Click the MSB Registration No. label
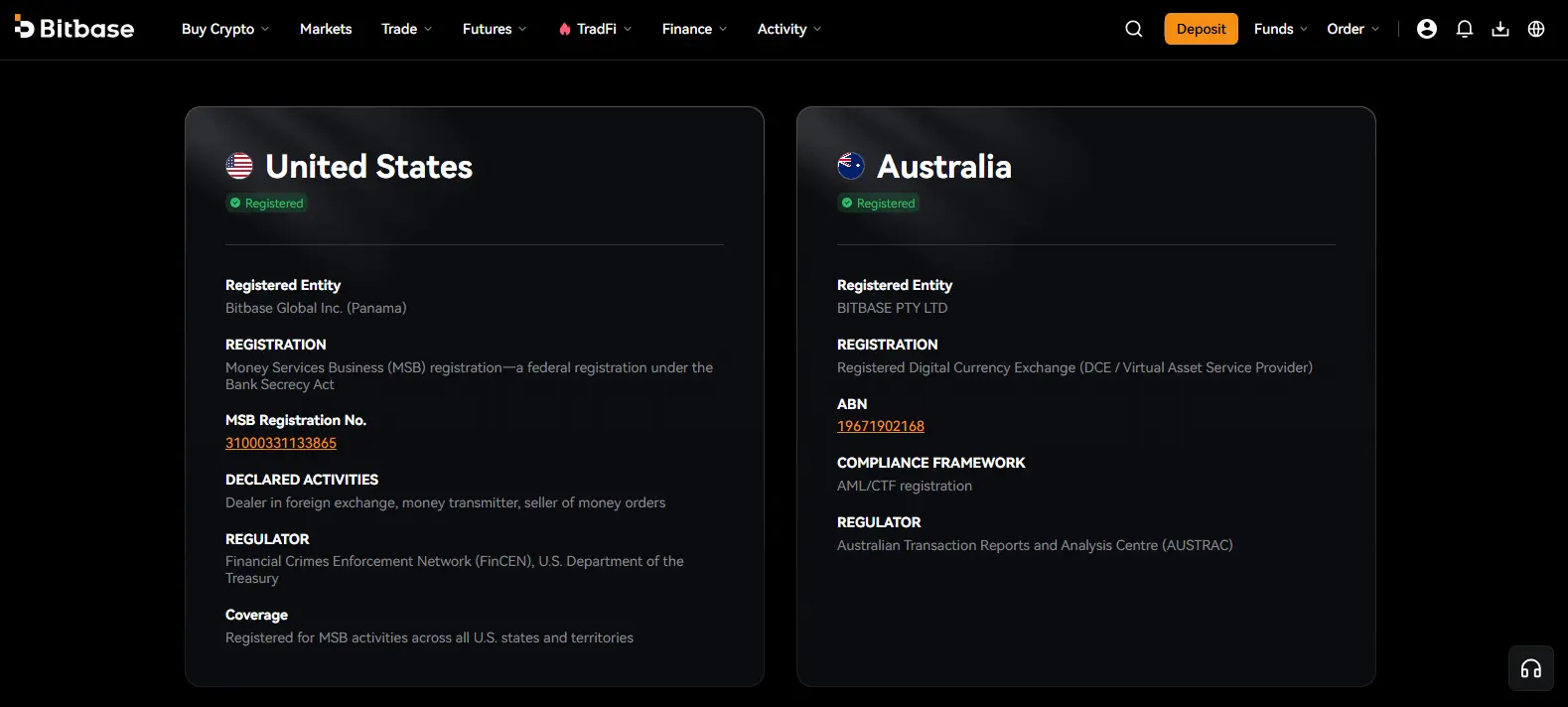Viewport: 1568px width, 707px height. coord(296,420)
